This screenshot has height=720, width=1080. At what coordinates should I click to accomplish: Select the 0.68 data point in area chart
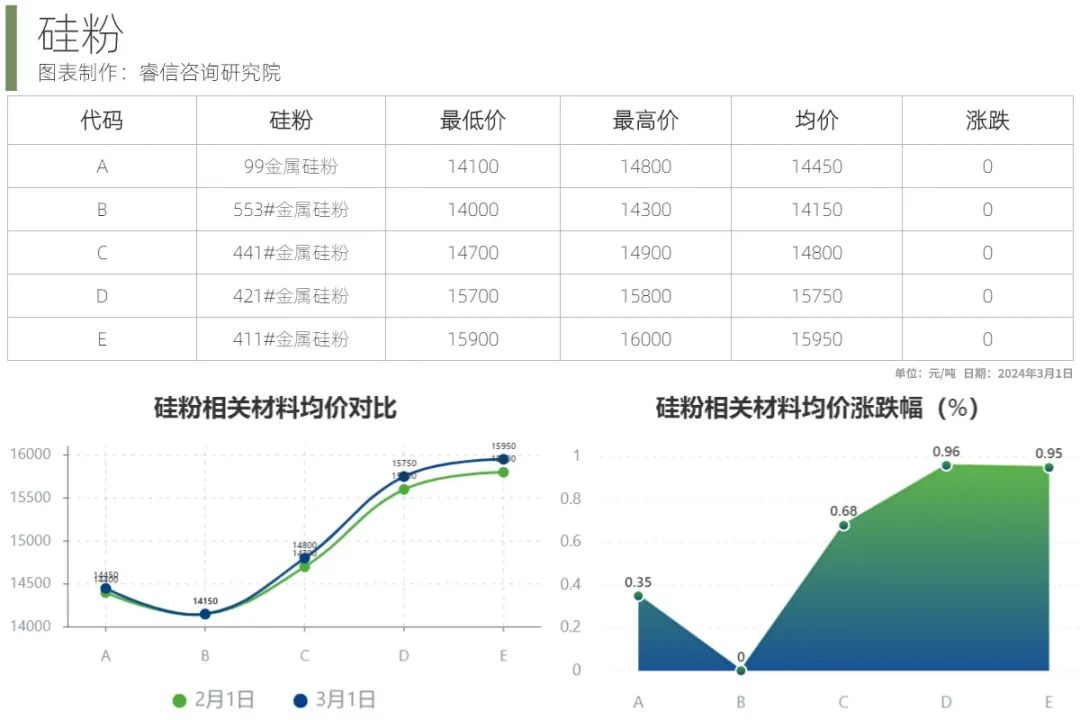(x=843, y=525)
